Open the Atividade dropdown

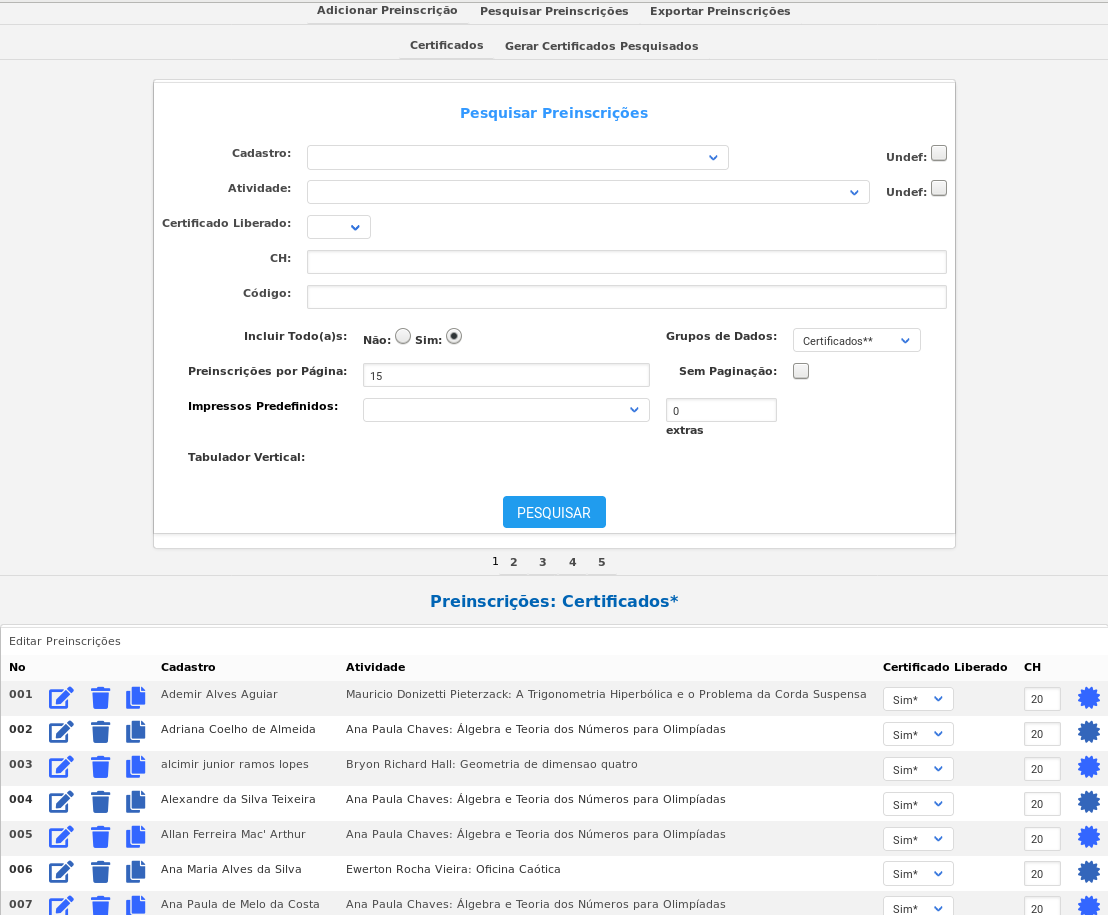(588, 192)
